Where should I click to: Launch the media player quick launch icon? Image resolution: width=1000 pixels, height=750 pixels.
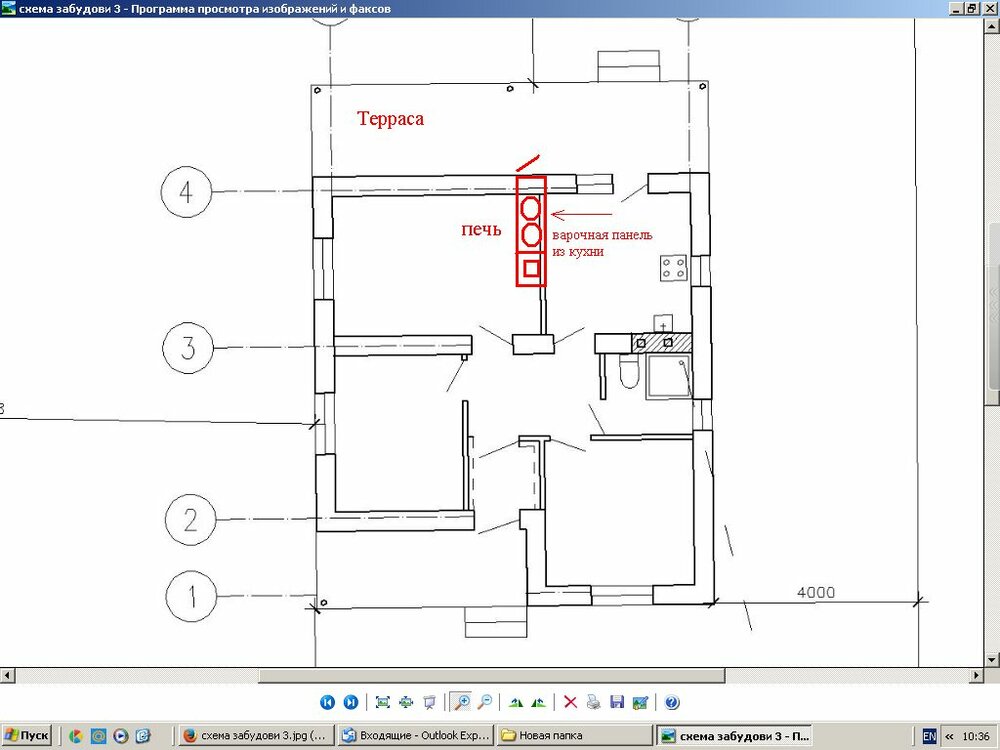click(121, 736)
